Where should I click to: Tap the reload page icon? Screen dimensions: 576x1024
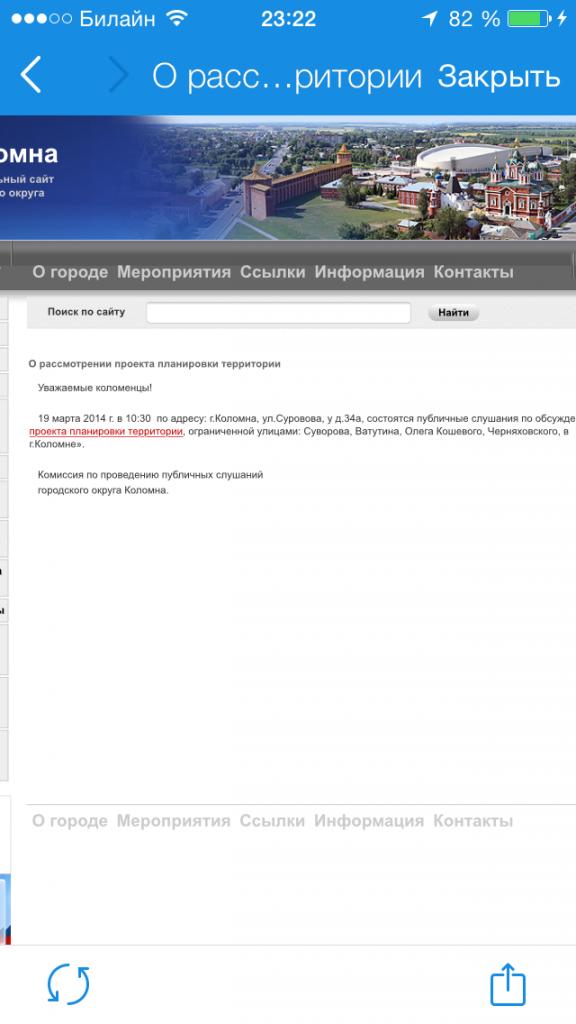68,984
